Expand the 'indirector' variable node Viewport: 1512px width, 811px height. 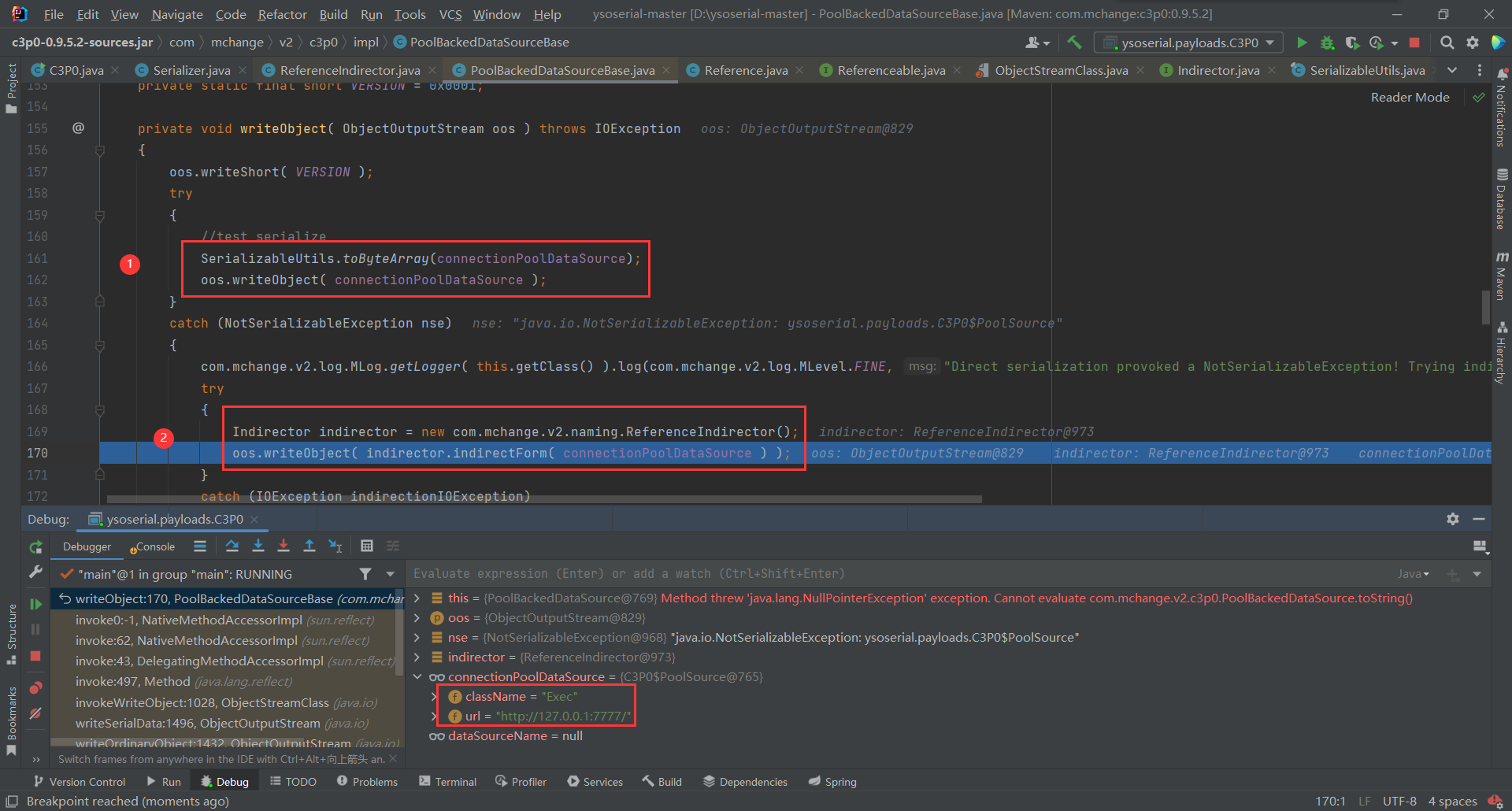coord(417,657)
